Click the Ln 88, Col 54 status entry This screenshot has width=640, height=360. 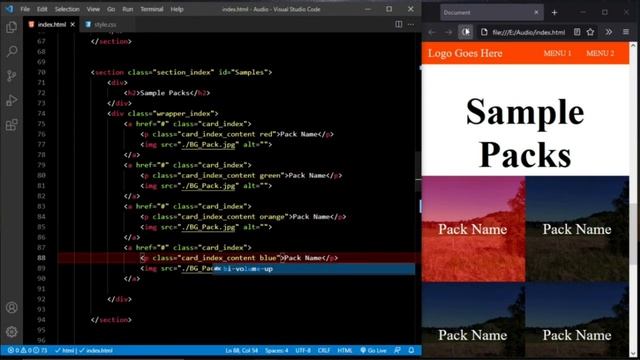pyautogui.click(x=241, y=350)
